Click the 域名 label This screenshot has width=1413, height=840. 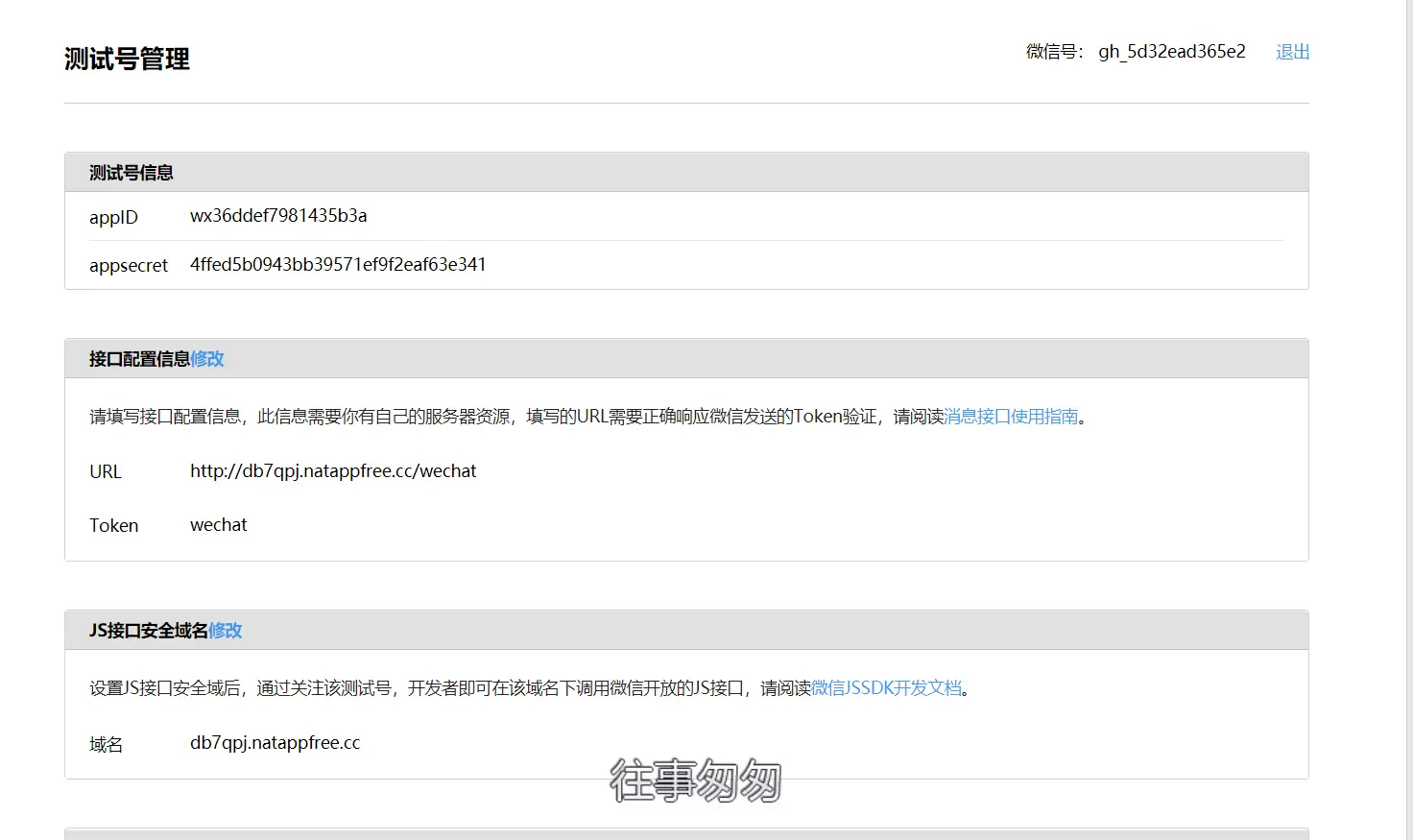point(106,745)
